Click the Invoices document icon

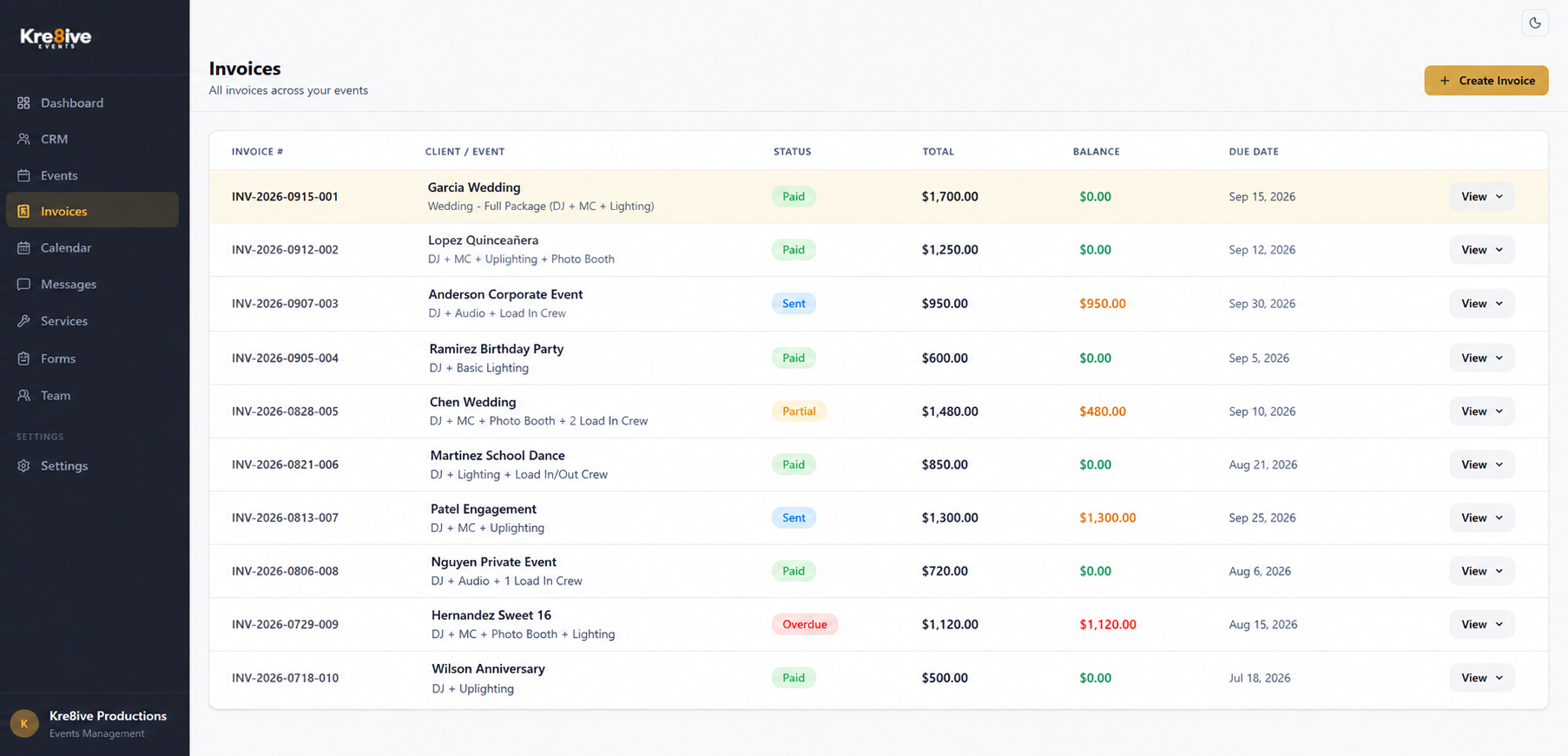(x=23, y=211)
